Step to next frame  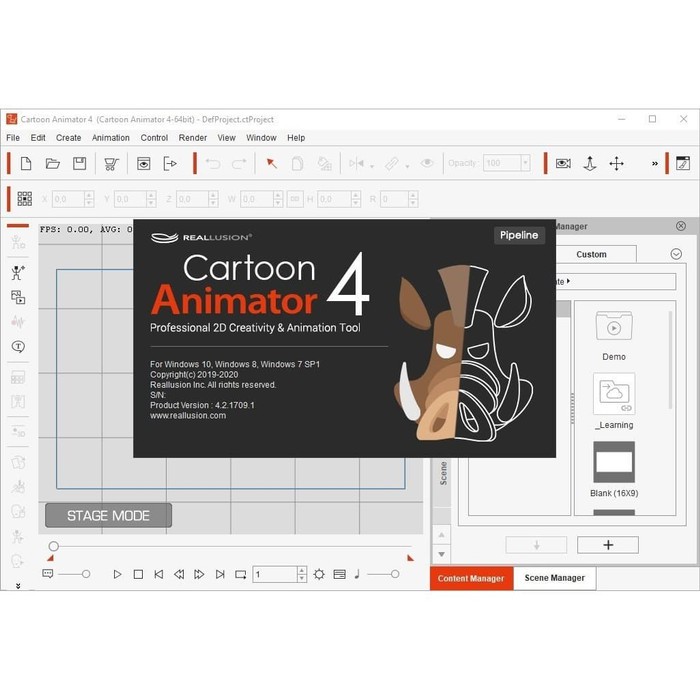(199, 574)
